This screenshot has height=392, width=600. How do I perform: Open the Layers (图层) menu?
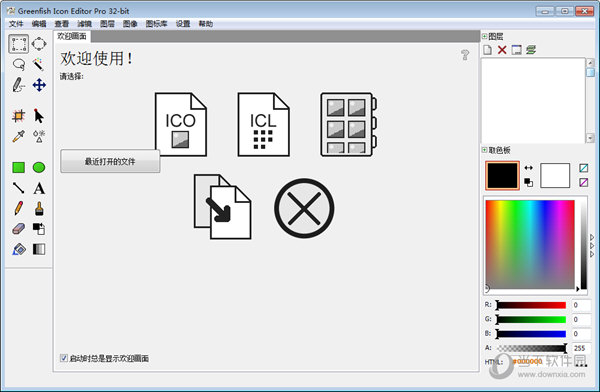point(107,24)
